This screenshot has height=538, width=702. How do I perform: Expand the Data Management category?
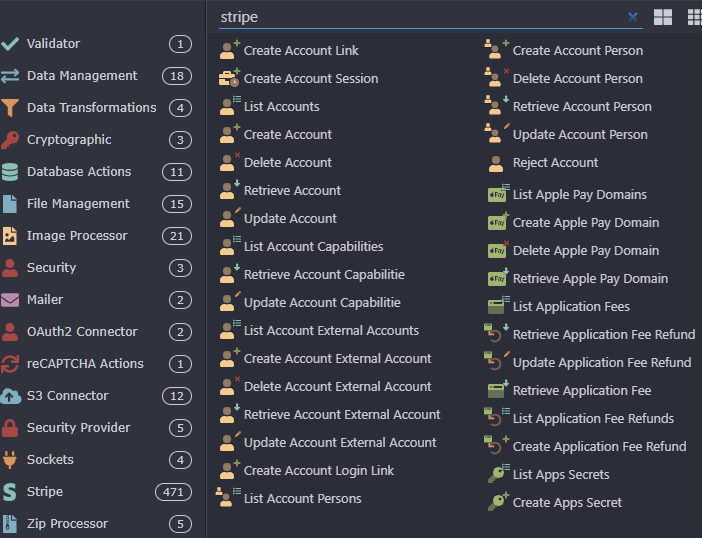82,76
